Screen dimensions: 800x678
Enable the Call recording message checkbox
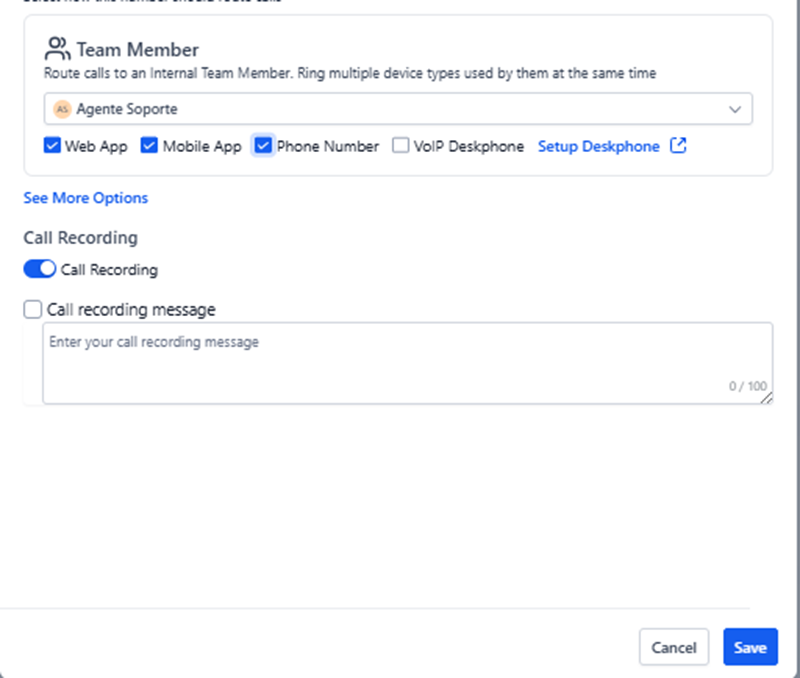click(x=33, y=310)
